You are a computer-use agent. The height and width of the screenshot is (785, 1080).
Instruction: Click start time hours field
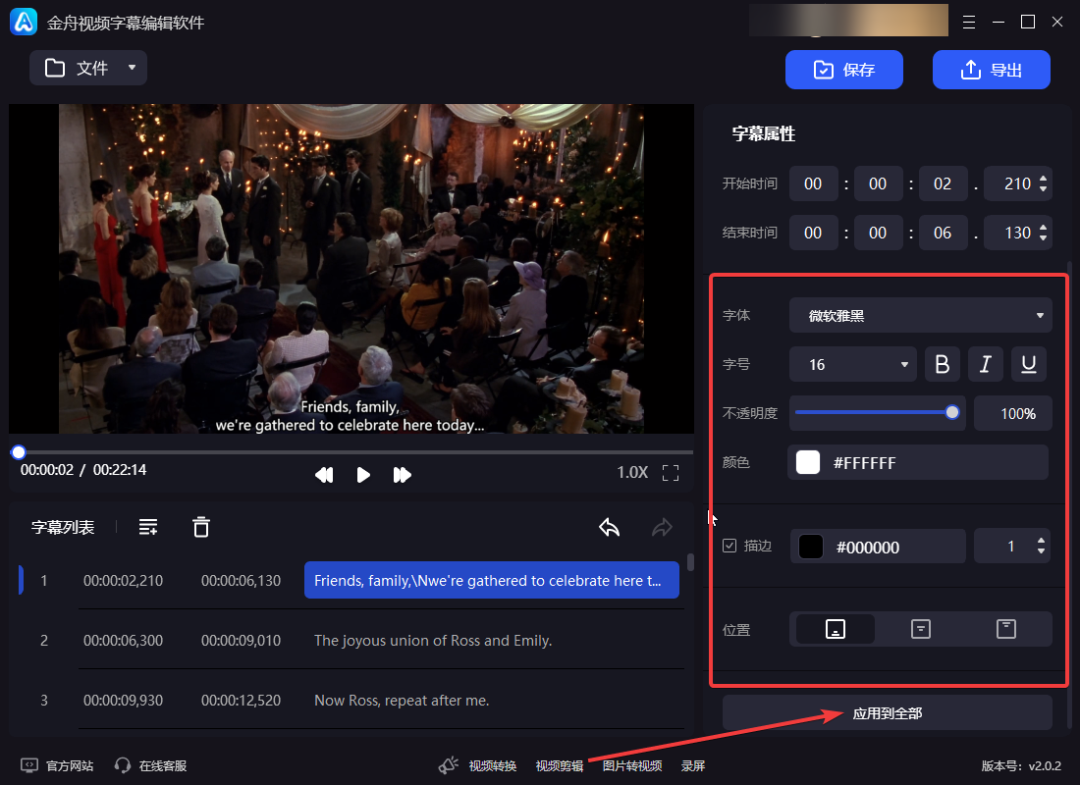813,184
